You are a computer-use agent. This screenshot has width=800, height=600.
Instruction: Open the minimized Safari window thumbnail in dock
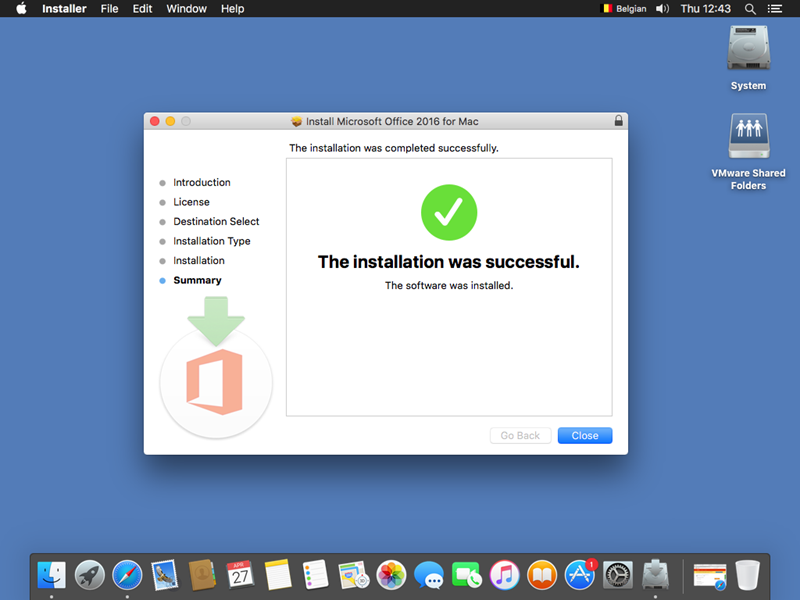point(710,577)
